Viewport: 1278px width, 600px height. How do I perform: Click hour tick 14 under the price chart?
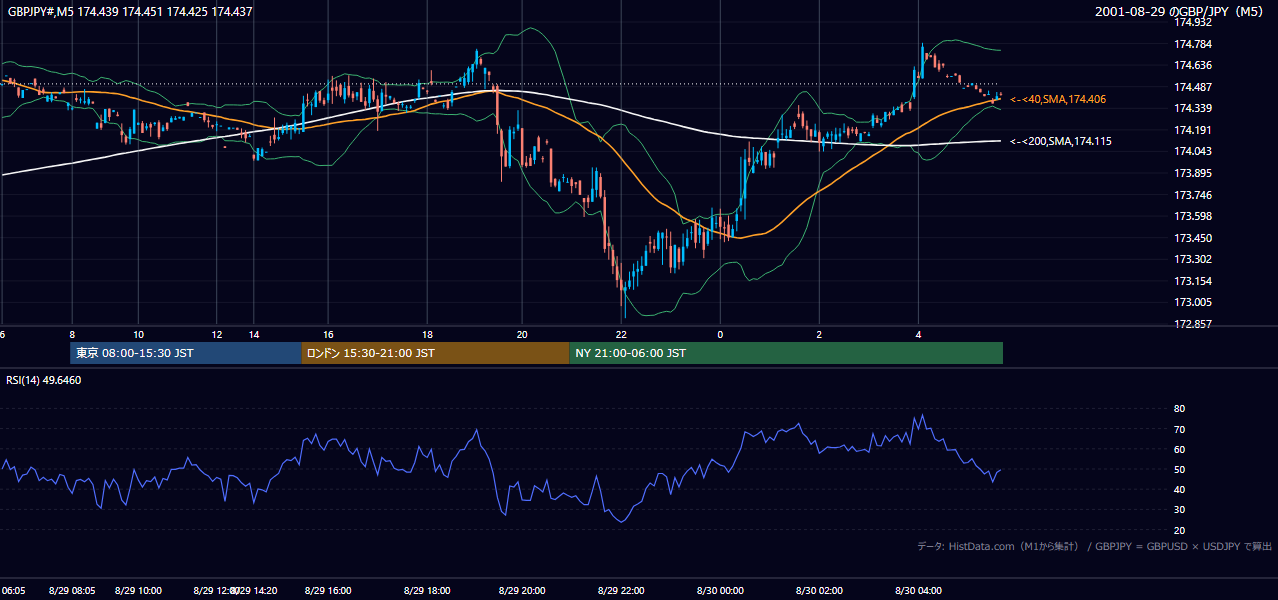click(x=254, y=334)
